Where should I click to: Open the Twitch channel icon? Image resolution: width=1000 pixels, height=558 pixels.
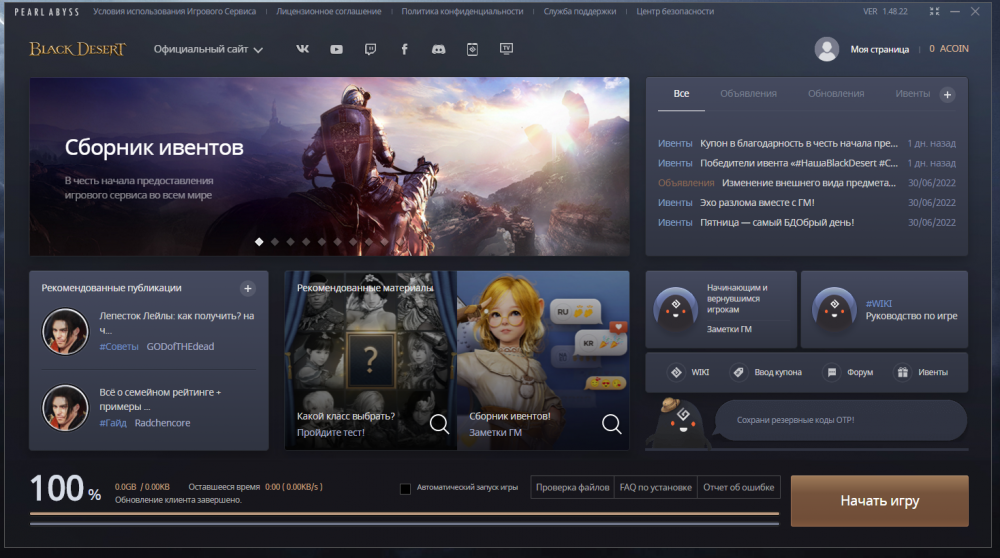(371, 49)
